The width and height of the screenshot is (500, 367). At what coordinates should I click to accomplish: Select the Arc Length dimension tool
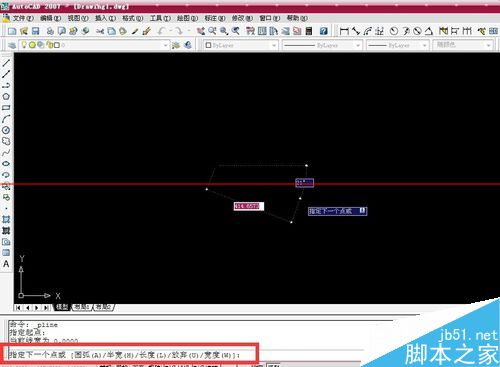[367, 31]
